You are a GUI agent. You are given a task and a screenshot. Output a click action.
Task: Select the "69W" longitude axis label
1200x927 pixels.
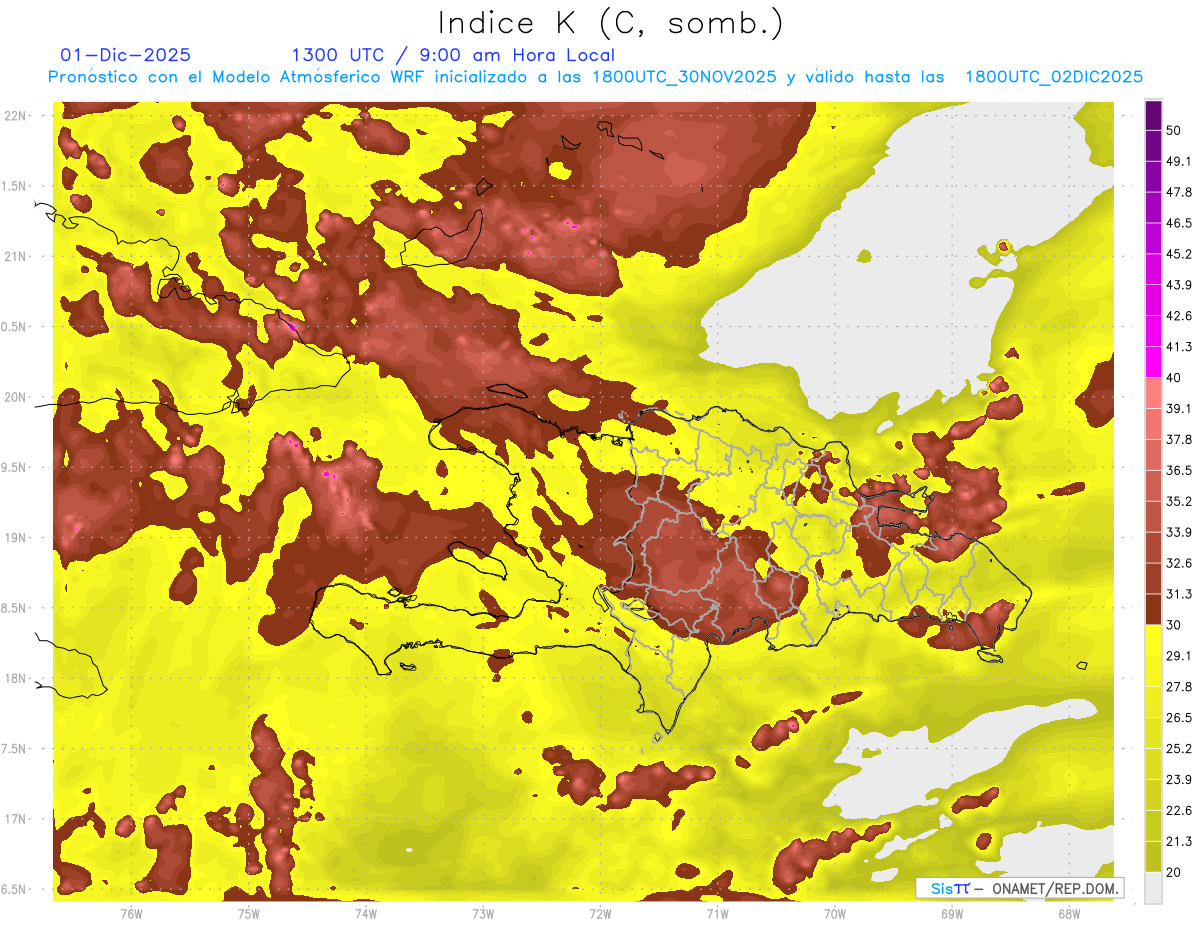pos(952,914)
